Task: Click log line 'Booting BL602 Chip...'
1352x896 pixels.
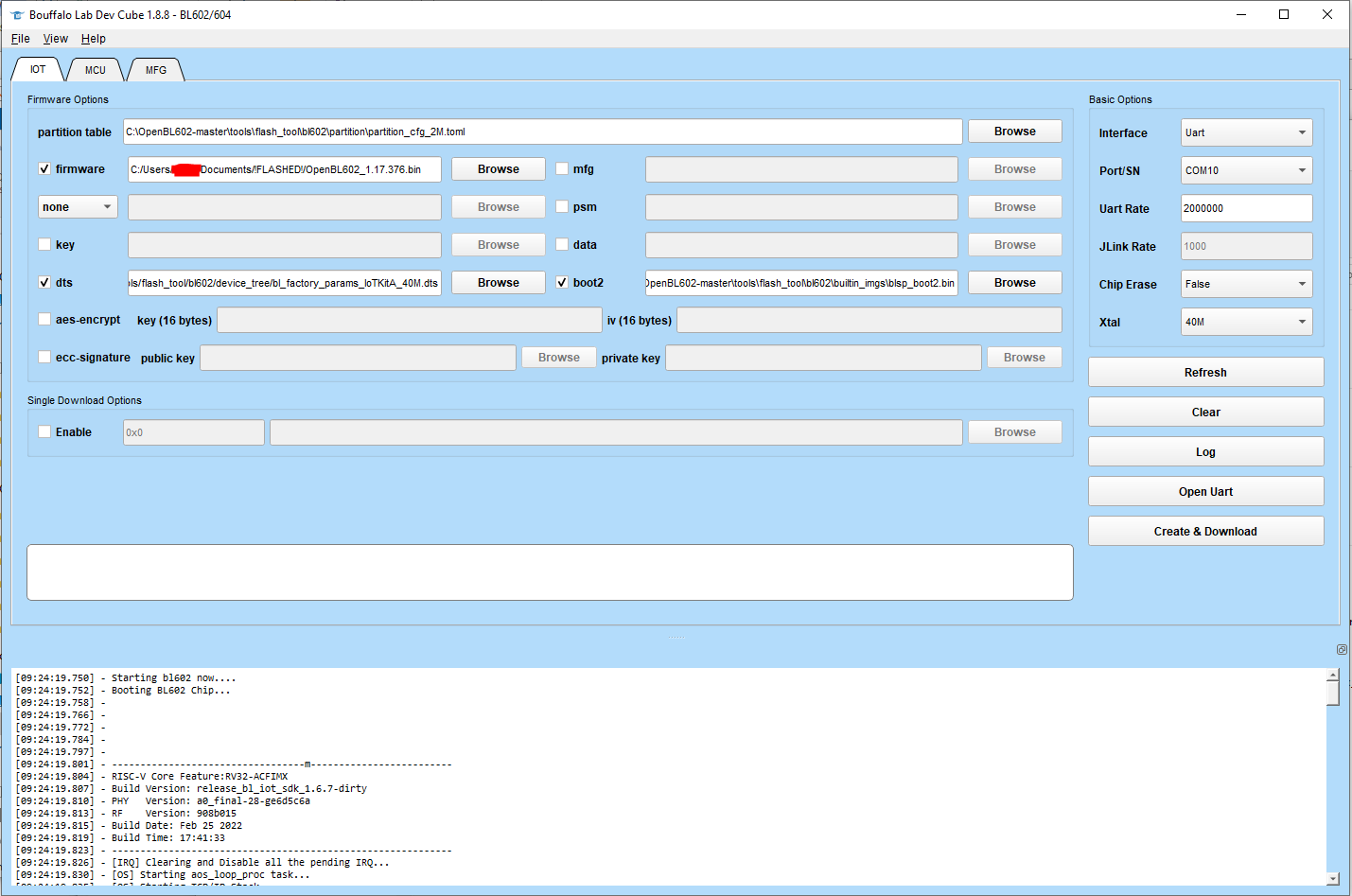Action: [x=123, y=691]
